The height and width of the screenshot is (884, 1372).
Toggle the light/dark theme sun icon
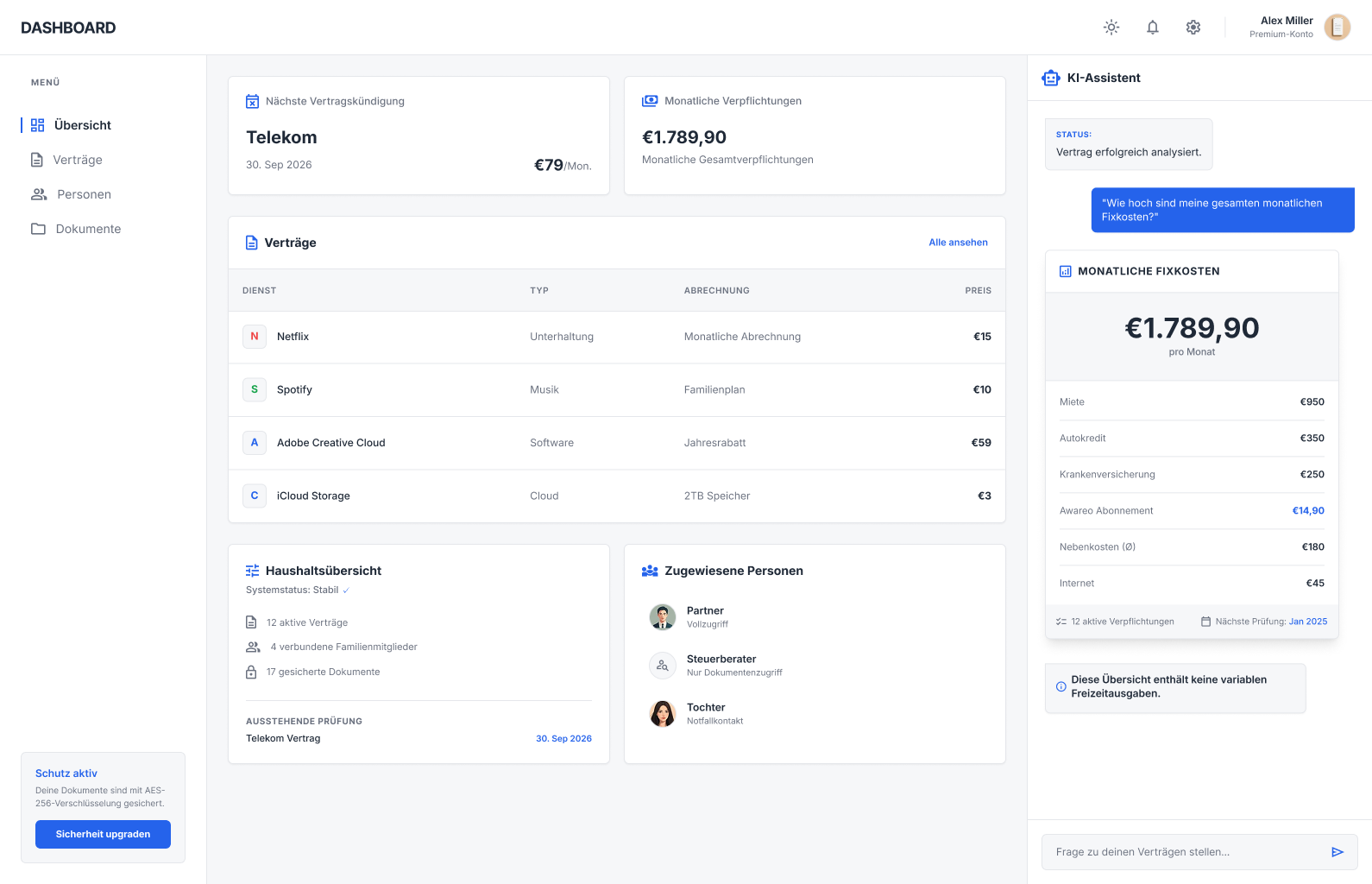(x=1111, y=28)
